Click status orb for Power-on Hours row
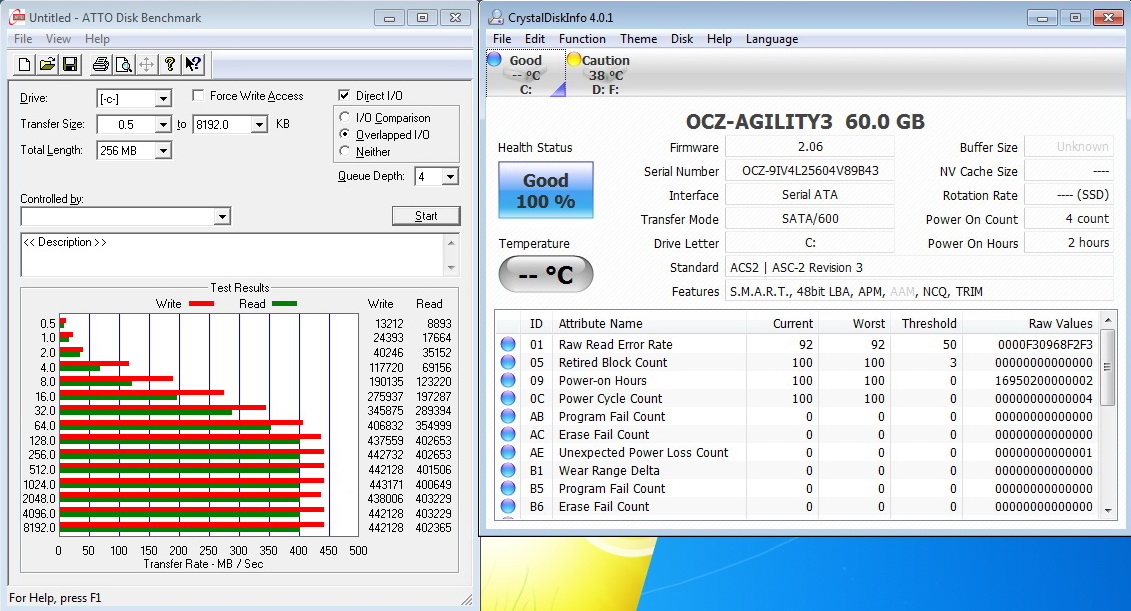 pyautogui.click(x=509, y=380)
